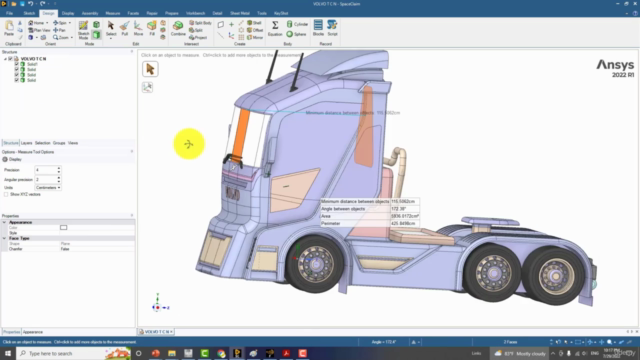Click the Area measurement value
The width and height of the screenshot is (640, 360).
pos(404,216)
